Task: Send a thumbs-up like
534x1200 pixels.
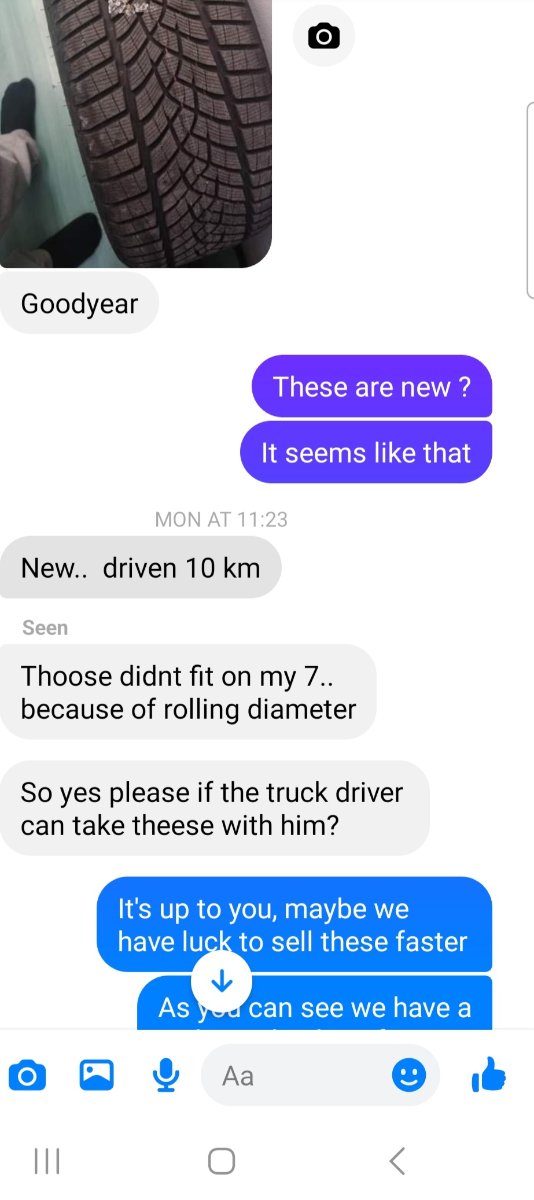Action: pyautogui.click(x=488, y=1076)
